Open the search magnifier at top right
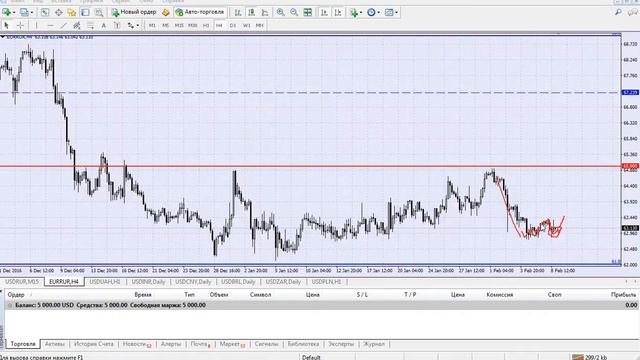 (x=618, y=13)
